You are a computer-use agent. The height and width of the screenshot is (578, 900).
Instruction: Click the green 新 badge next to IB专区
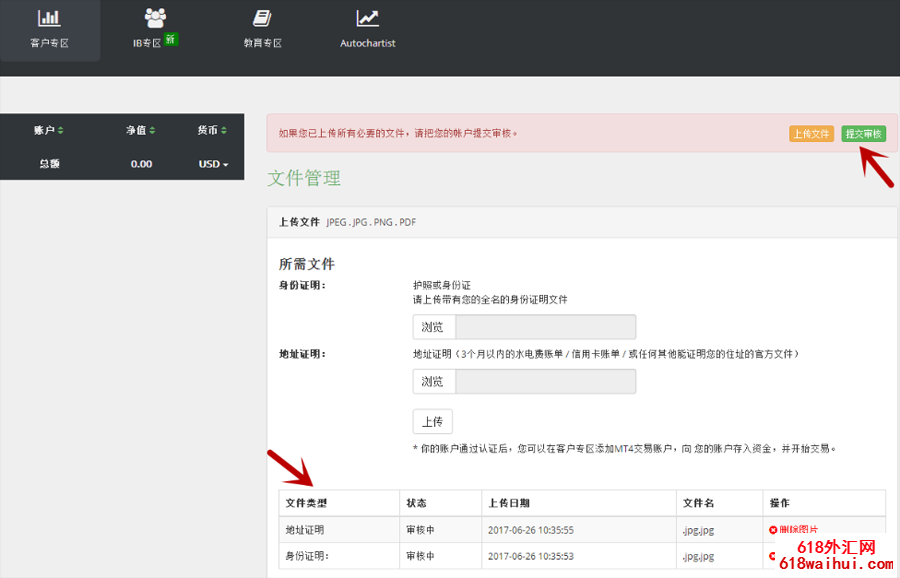[170, 39]
